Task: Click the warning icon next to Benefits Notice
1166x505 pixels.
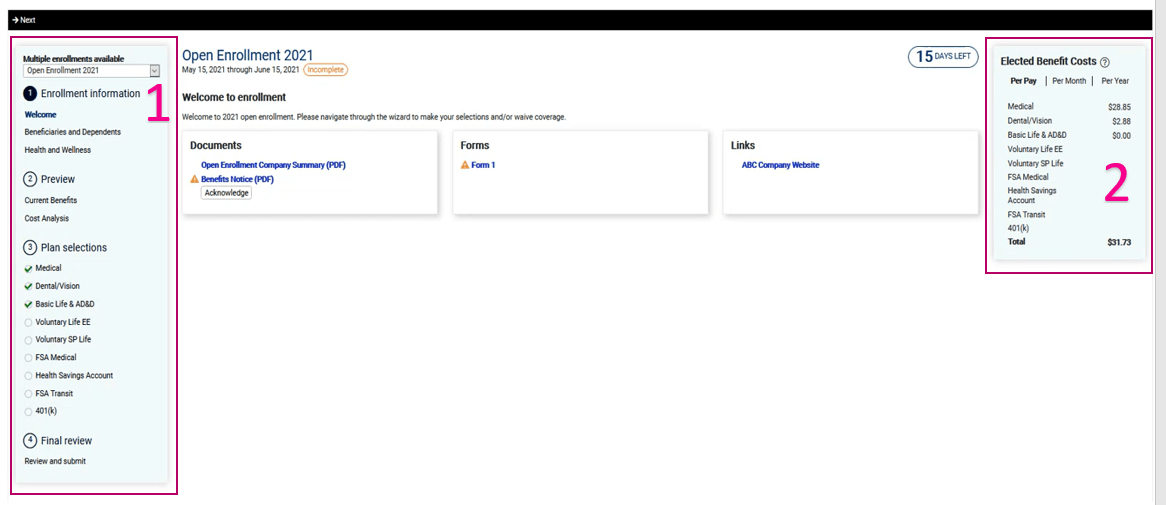Action: [195, 179]
